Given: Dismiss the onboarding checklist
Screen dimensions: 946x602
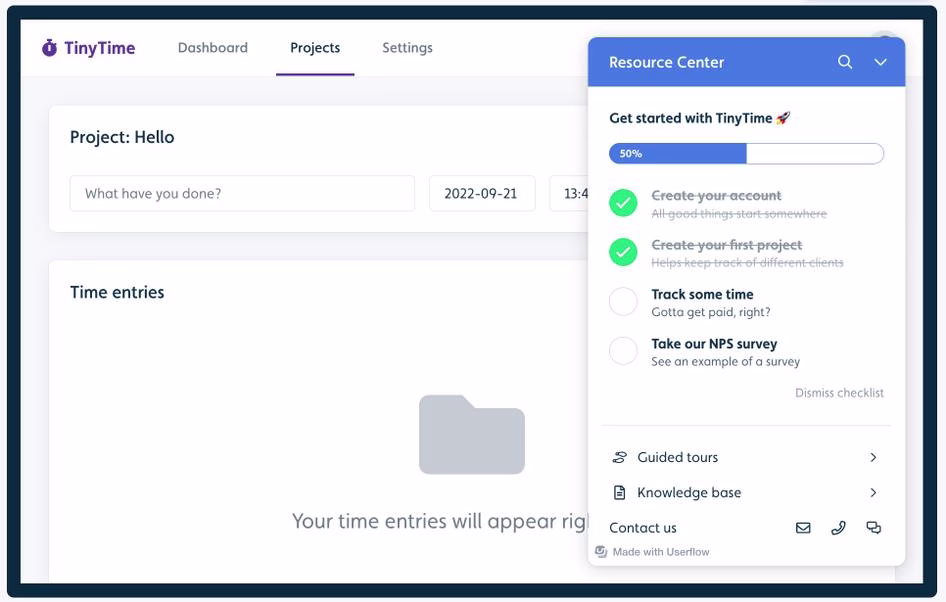Looking at the screenshot, I should [839, 393].
